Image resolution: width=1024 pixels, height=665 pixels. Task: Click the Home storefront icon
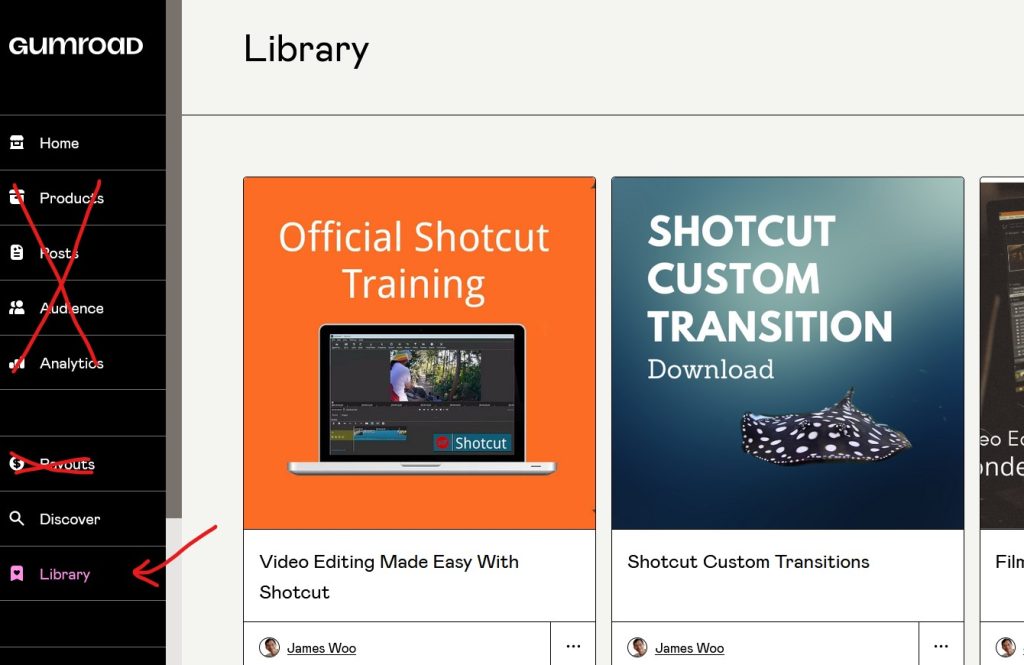coord(17,142)
